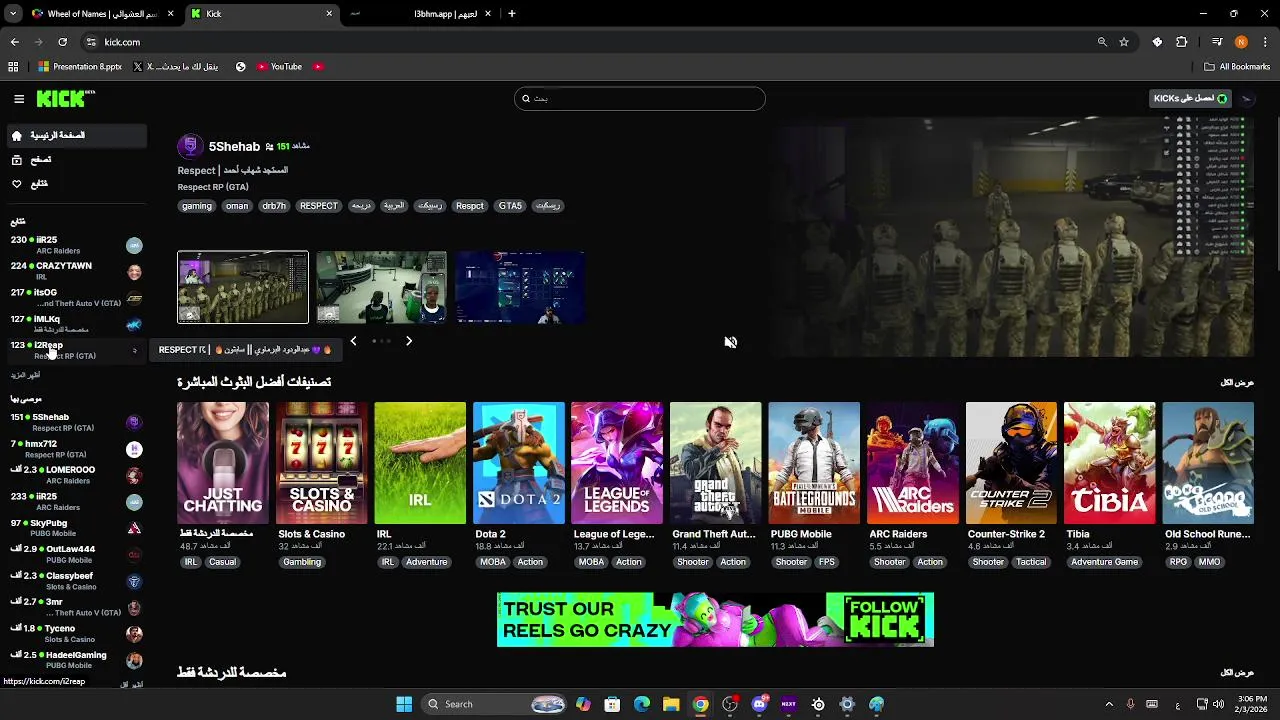Open the Kick hamburger sidebar menu
The height and width of the screenshot is (720, 1280).
(x=19, y=99)
